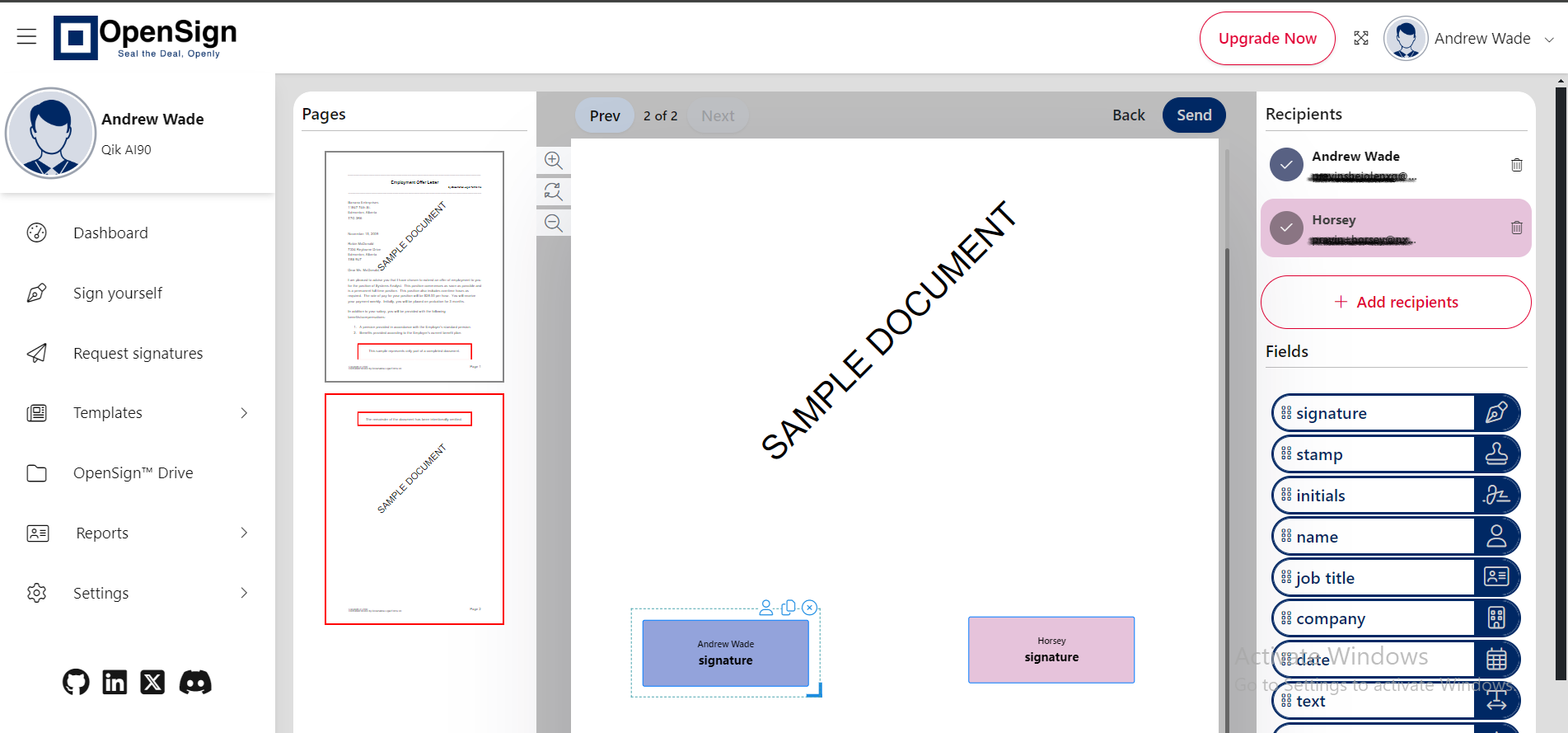Click Horsey signature widget
This screenshot has height=733, width=1568.
tap(1051, 650)
